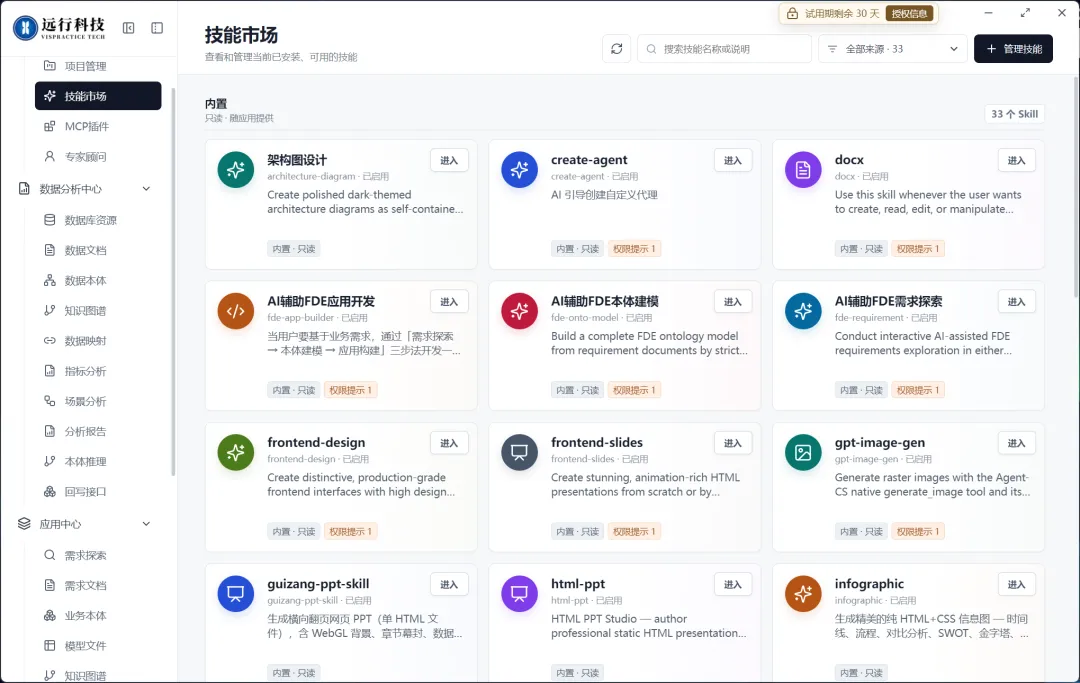
Task: Click the frontend-slides presentation icon
Action: click(x=519, y=452)
